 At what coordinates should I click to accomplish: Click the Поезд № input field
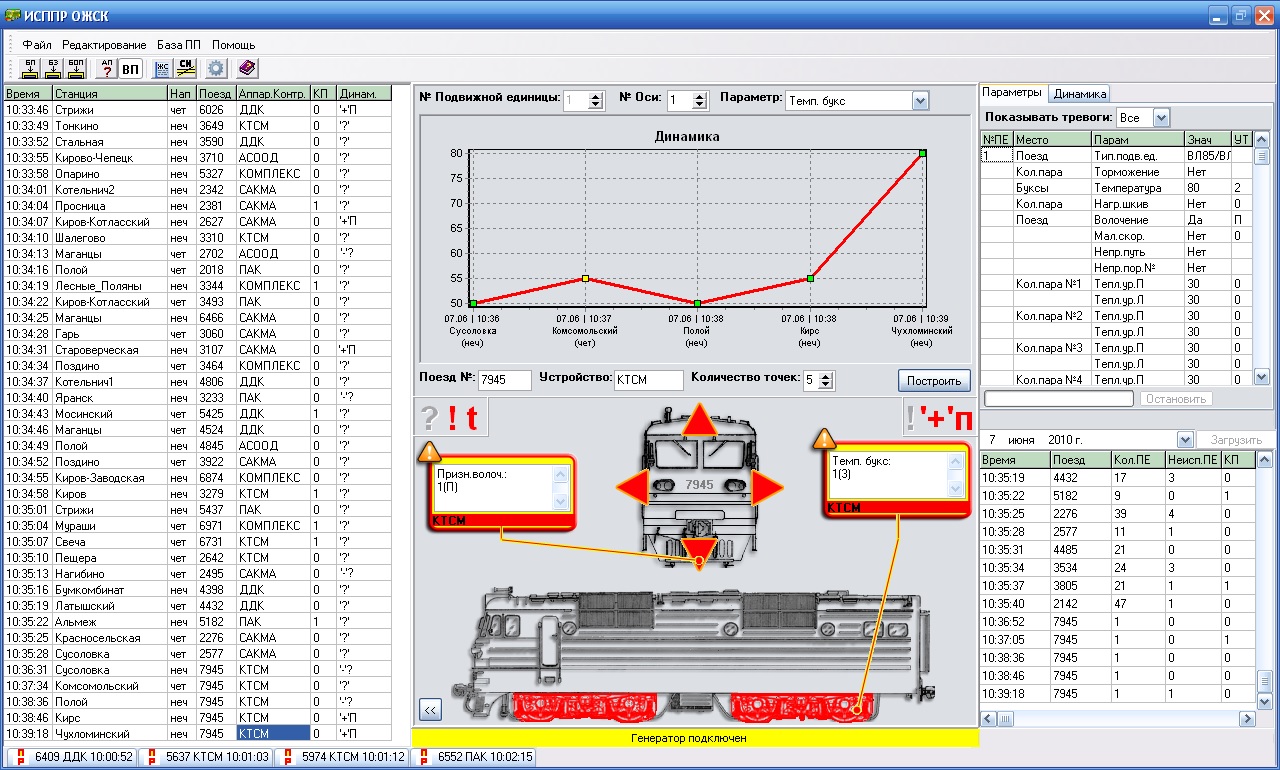(x=505, y=380)
